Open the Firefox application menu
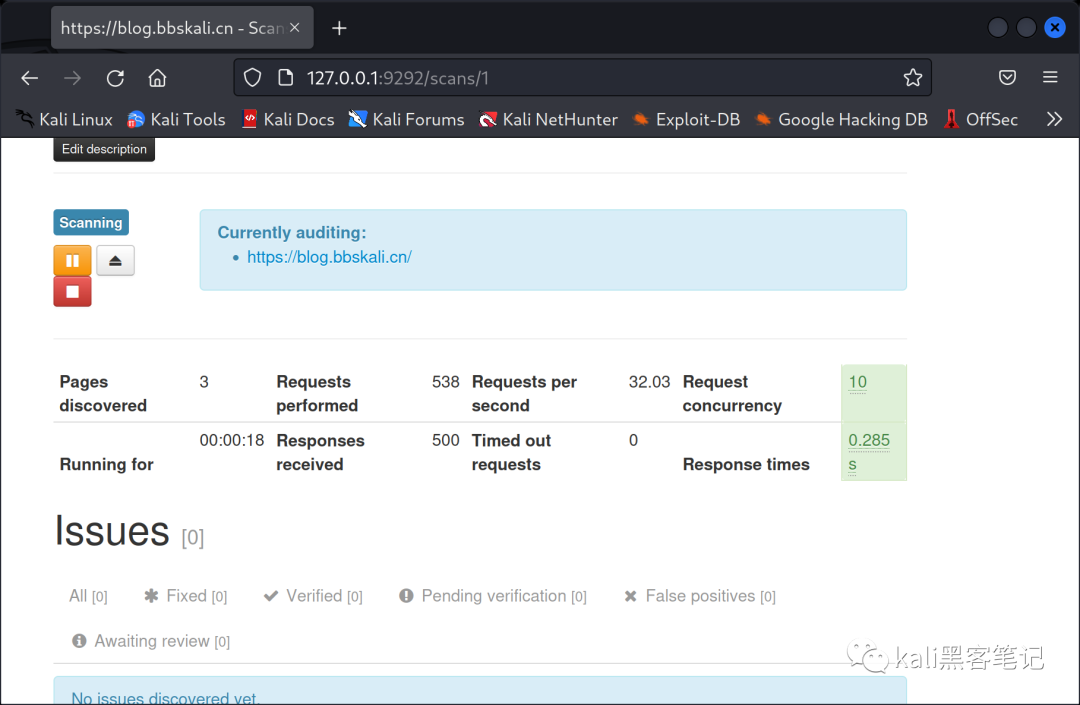Image resolution: width=1080 pixels, height=705 pixels. 1049,78
